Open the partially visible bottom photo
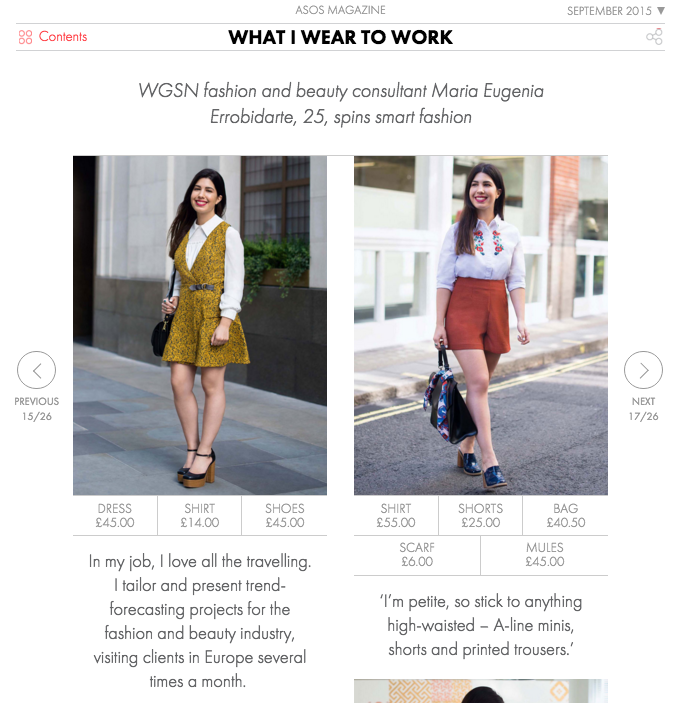 (481, 691)
